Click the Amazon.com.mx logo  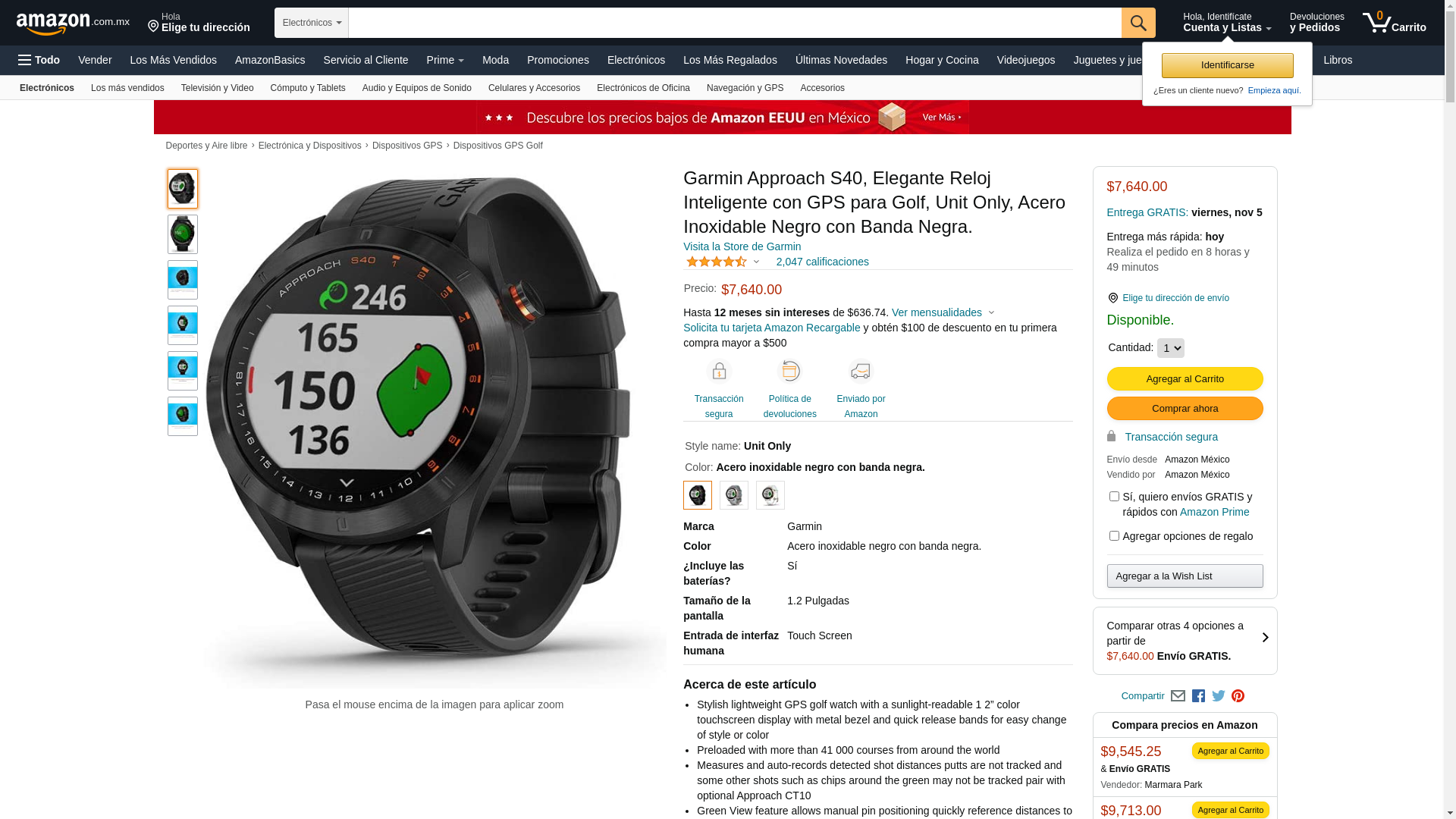[x=73, y=23]
